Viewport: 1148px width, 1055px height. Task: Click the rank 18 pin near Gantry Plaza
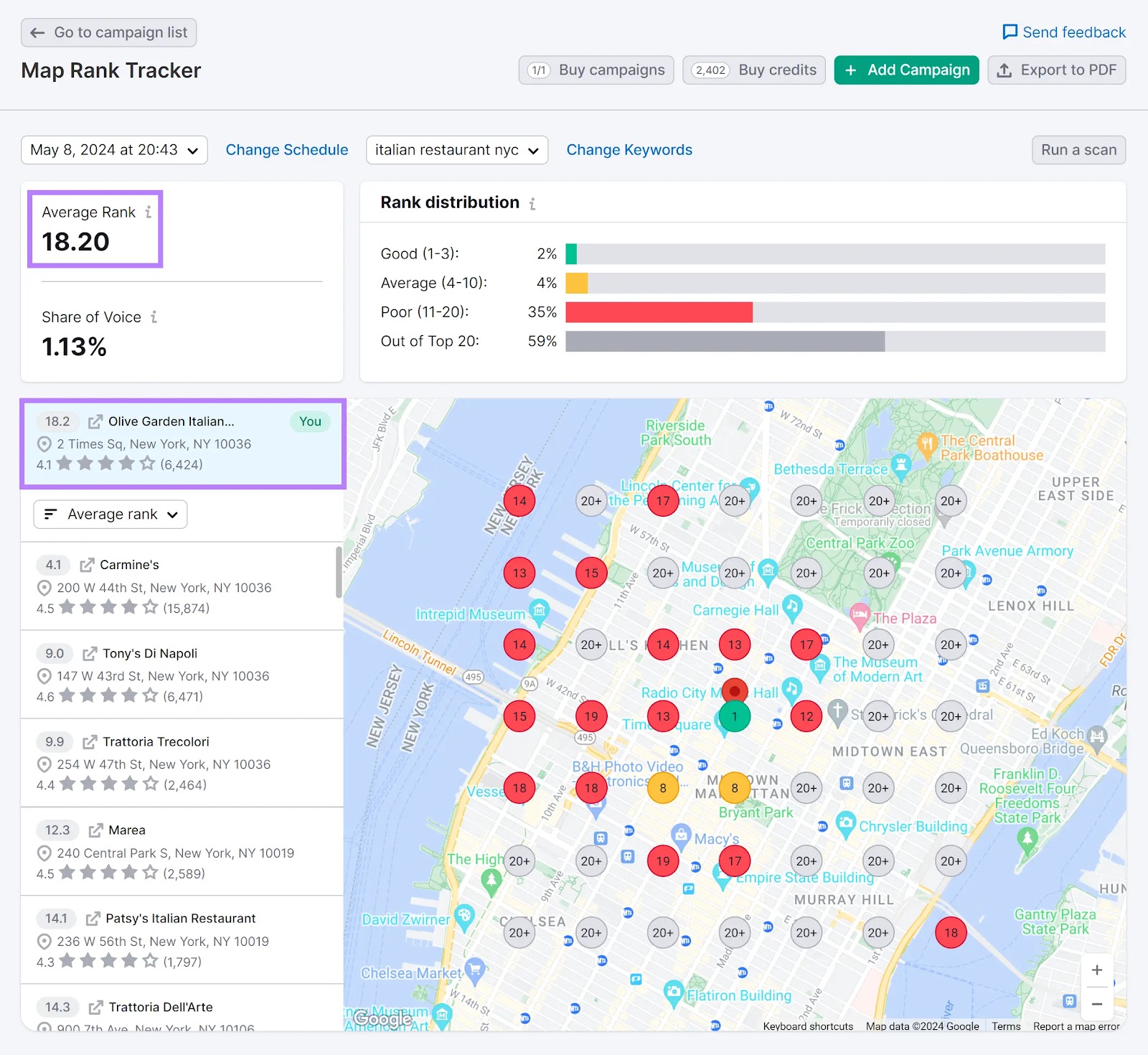click(x=951, y=932)
